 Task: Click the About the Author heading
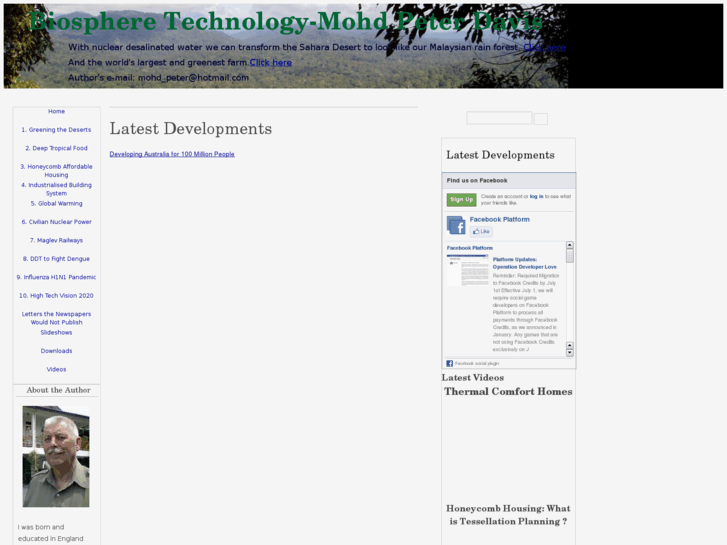58,390
